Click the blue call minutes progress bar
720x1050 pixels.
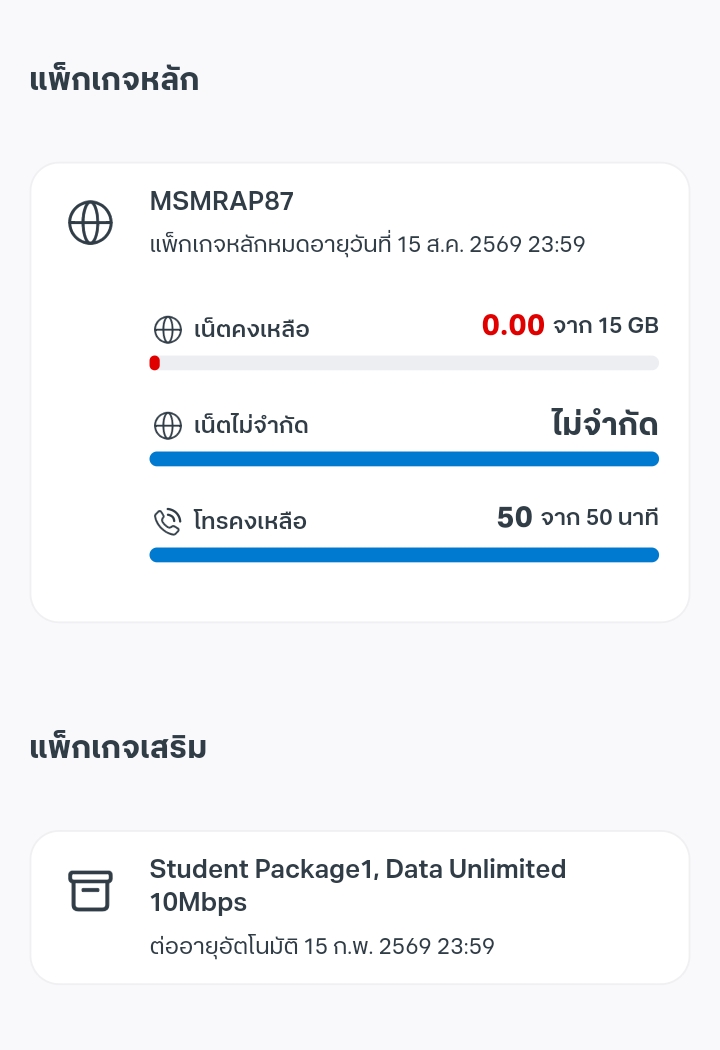pyautogui.click(x=403, y=555)
